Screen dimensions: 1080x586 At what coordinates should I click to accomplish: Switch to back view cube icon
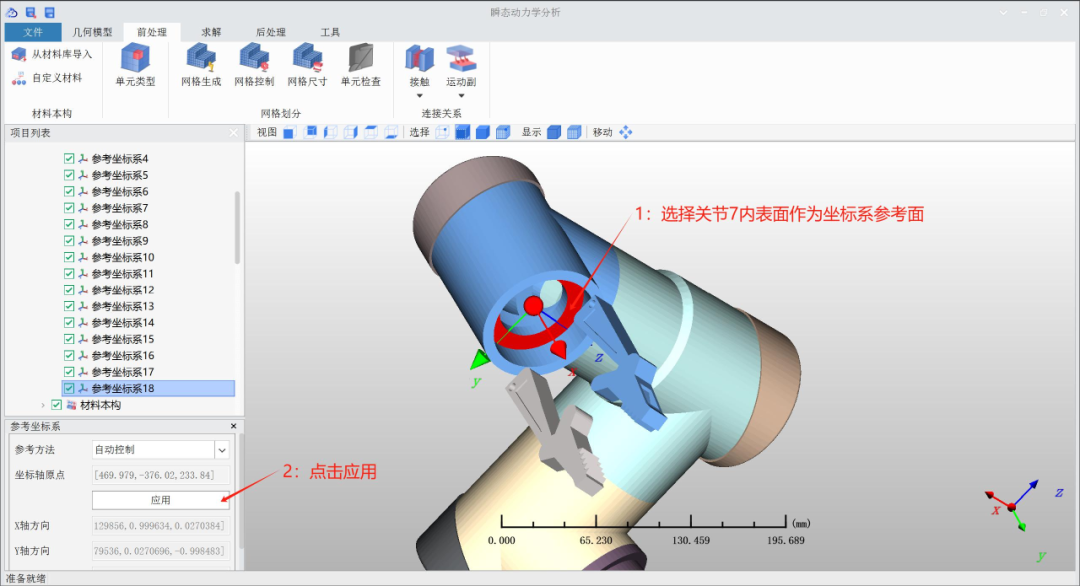(x=310, y=132)
